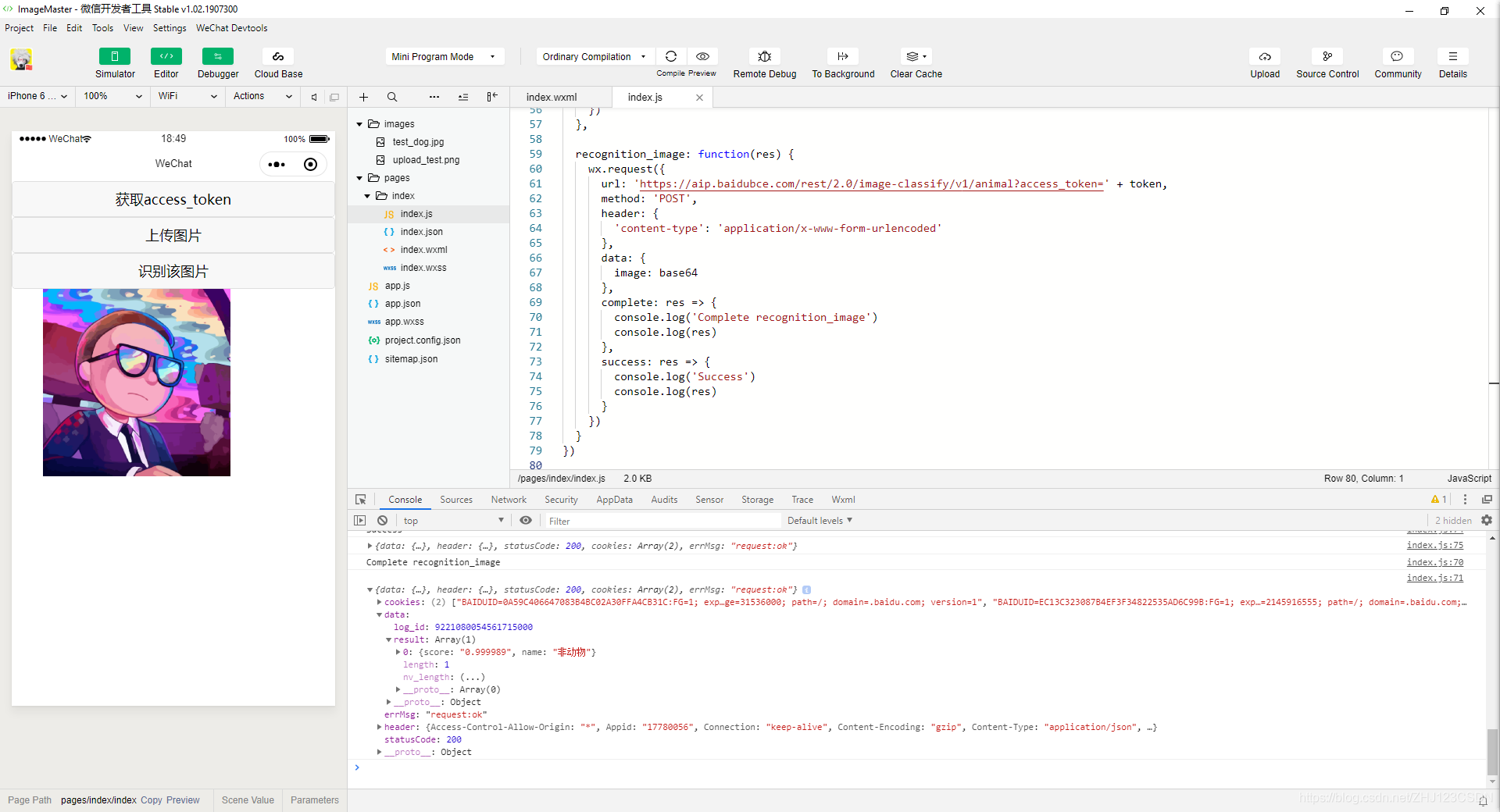
Task: Toggle the Debugger panel button
Action: coord(218,56)
